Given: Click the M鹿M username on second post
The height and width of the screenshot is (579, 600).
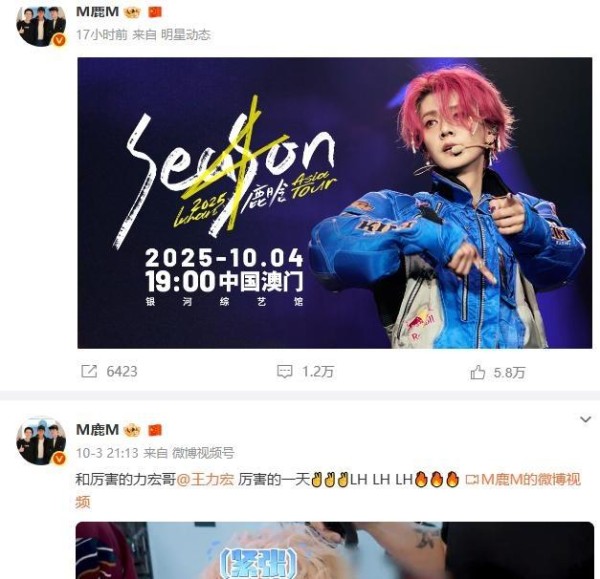Looking at the screenshot, I should (97, 430).
